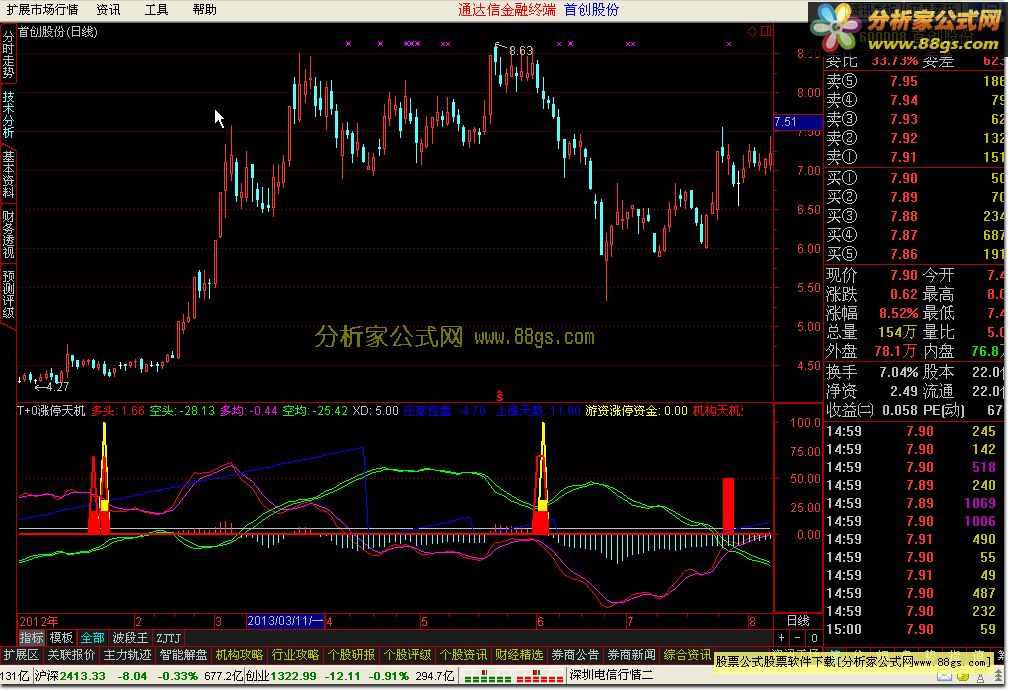This screenshot has height=691, width=1010.
Task: Click the 15:00 7.90 tick row
Action: click(915, 629)
